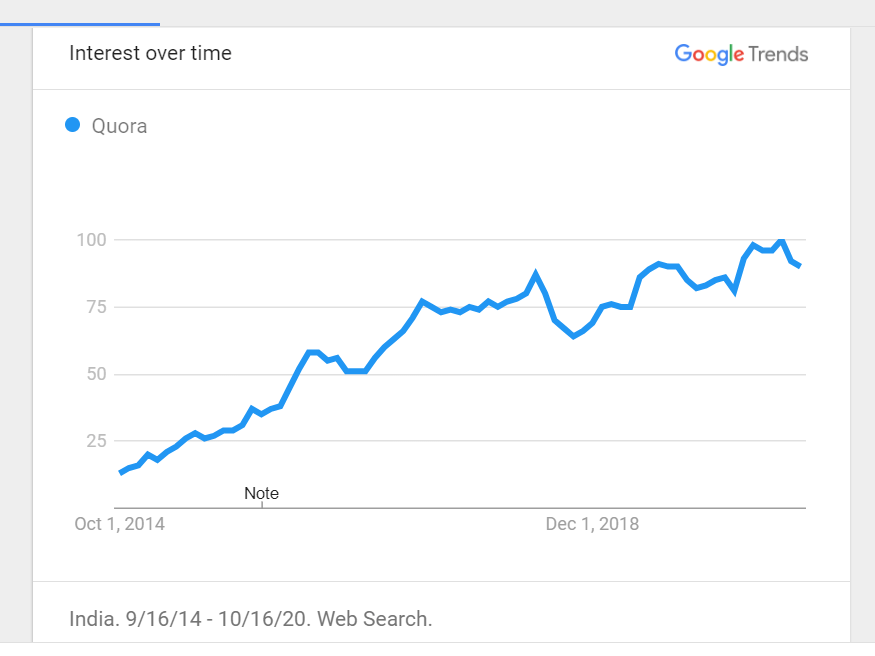Click the blue Quora legend dot

point(72,125)
